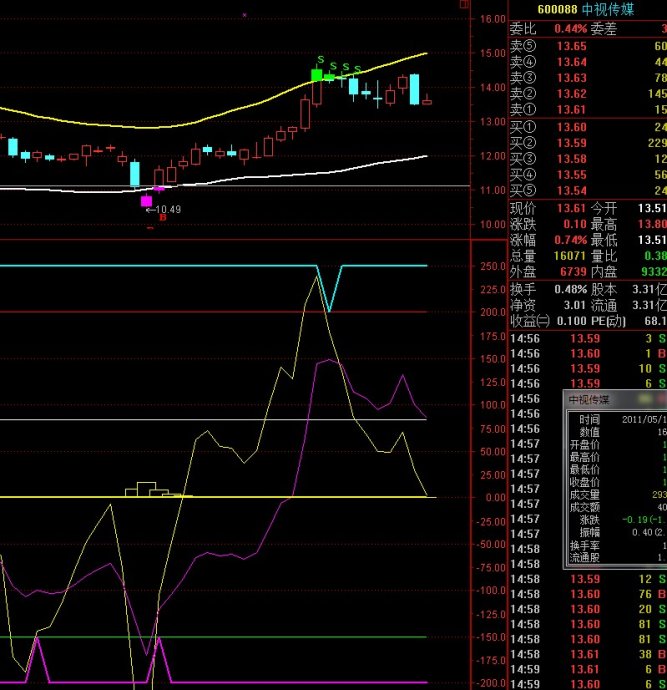Select the 买① bid row at 13.60
Image resolution: width=667 pixels, height=690 pixels.
tap(588, 127)
